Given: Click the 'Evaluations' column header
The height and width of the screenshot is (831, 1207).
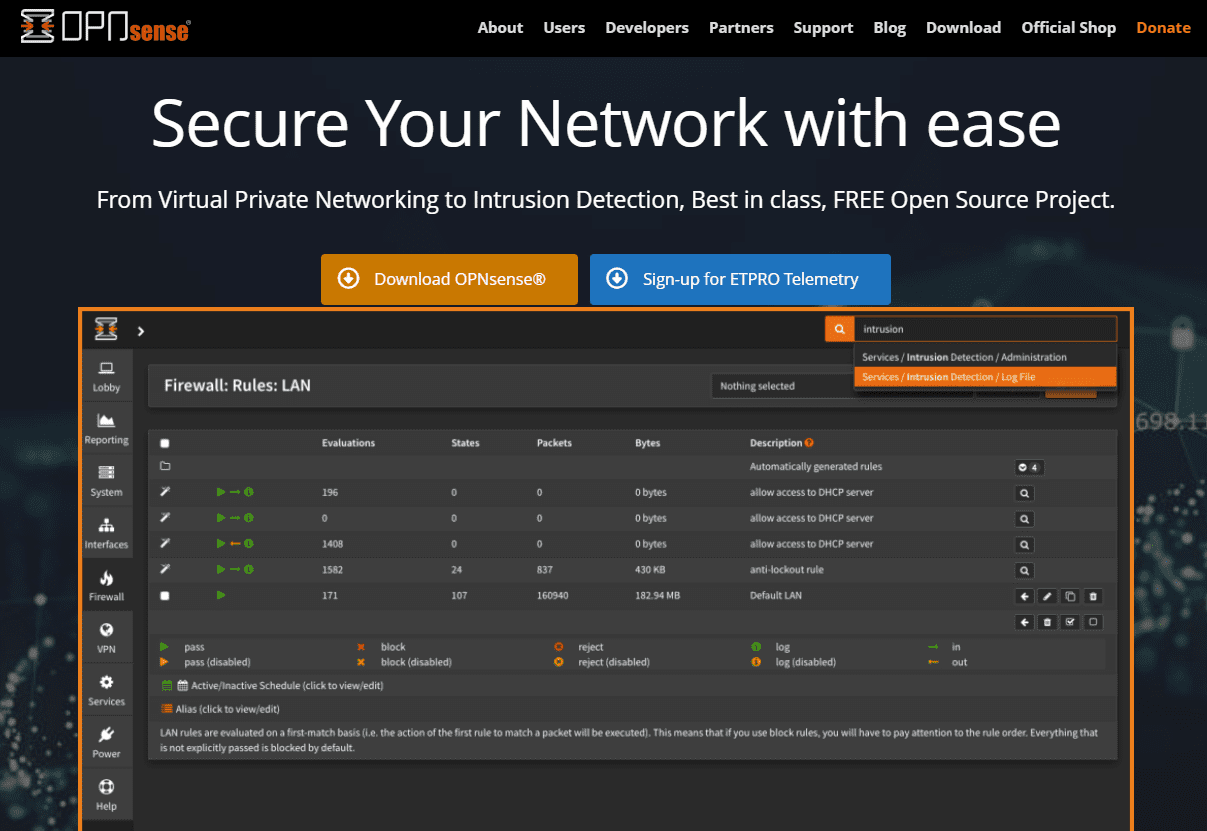Looking at the screenshot, I should (x=348, y=443).
